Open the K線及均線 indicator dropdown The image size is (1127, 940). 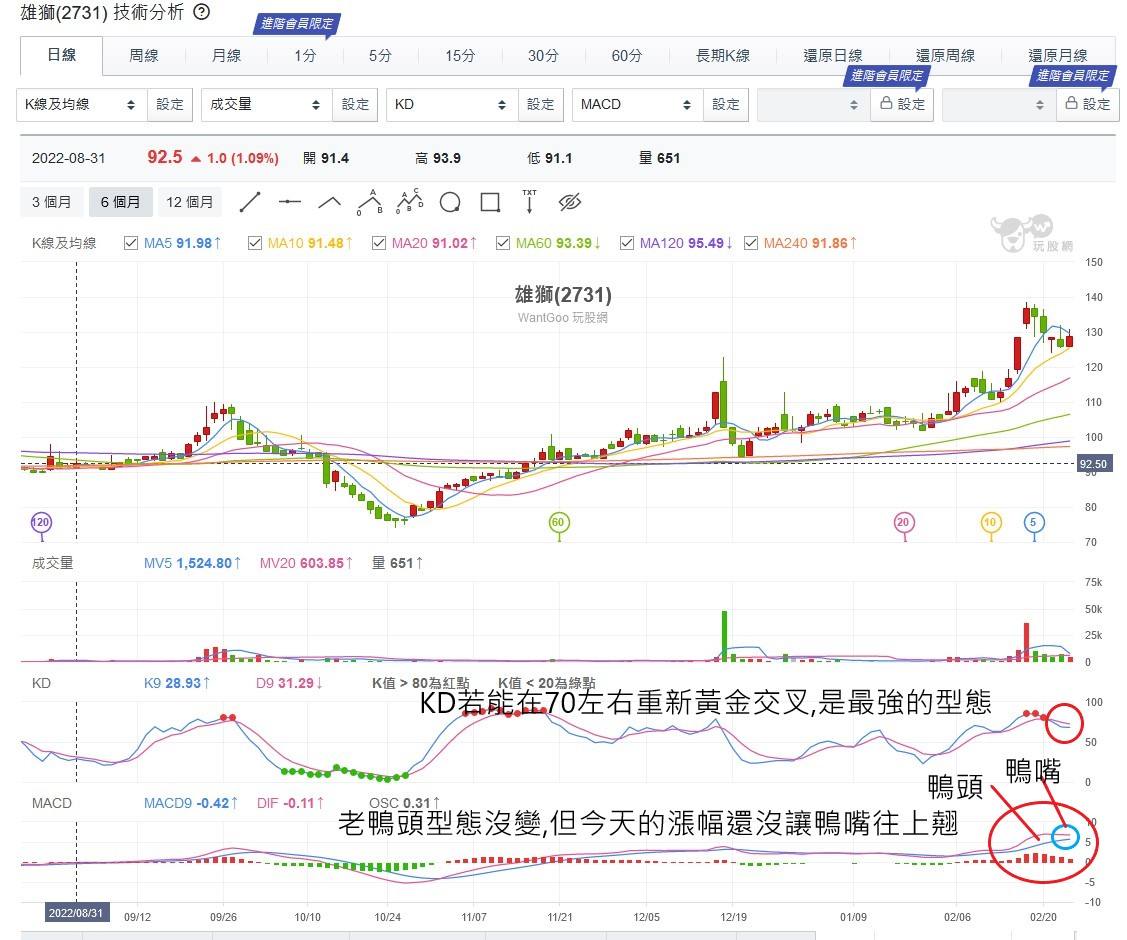click(x=81, y=105)
